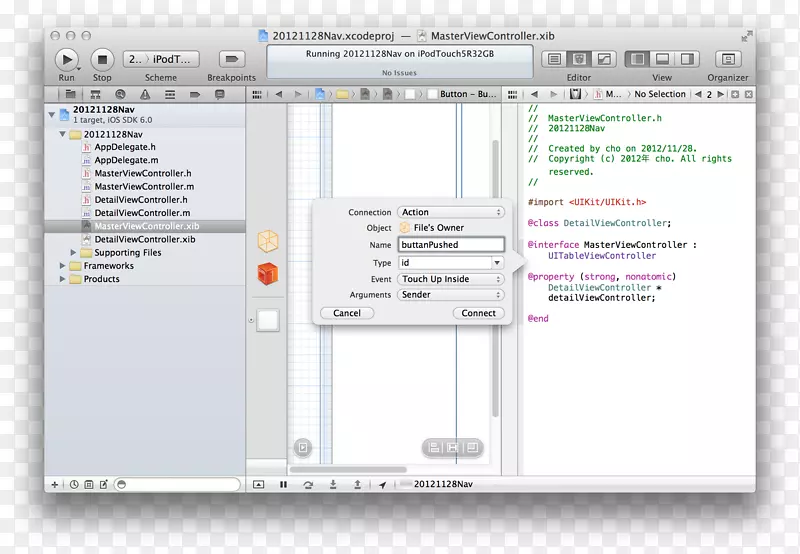This screenshot has width=800, height=554.
Task: Open M... header file jump bar item
Action: 608,94
